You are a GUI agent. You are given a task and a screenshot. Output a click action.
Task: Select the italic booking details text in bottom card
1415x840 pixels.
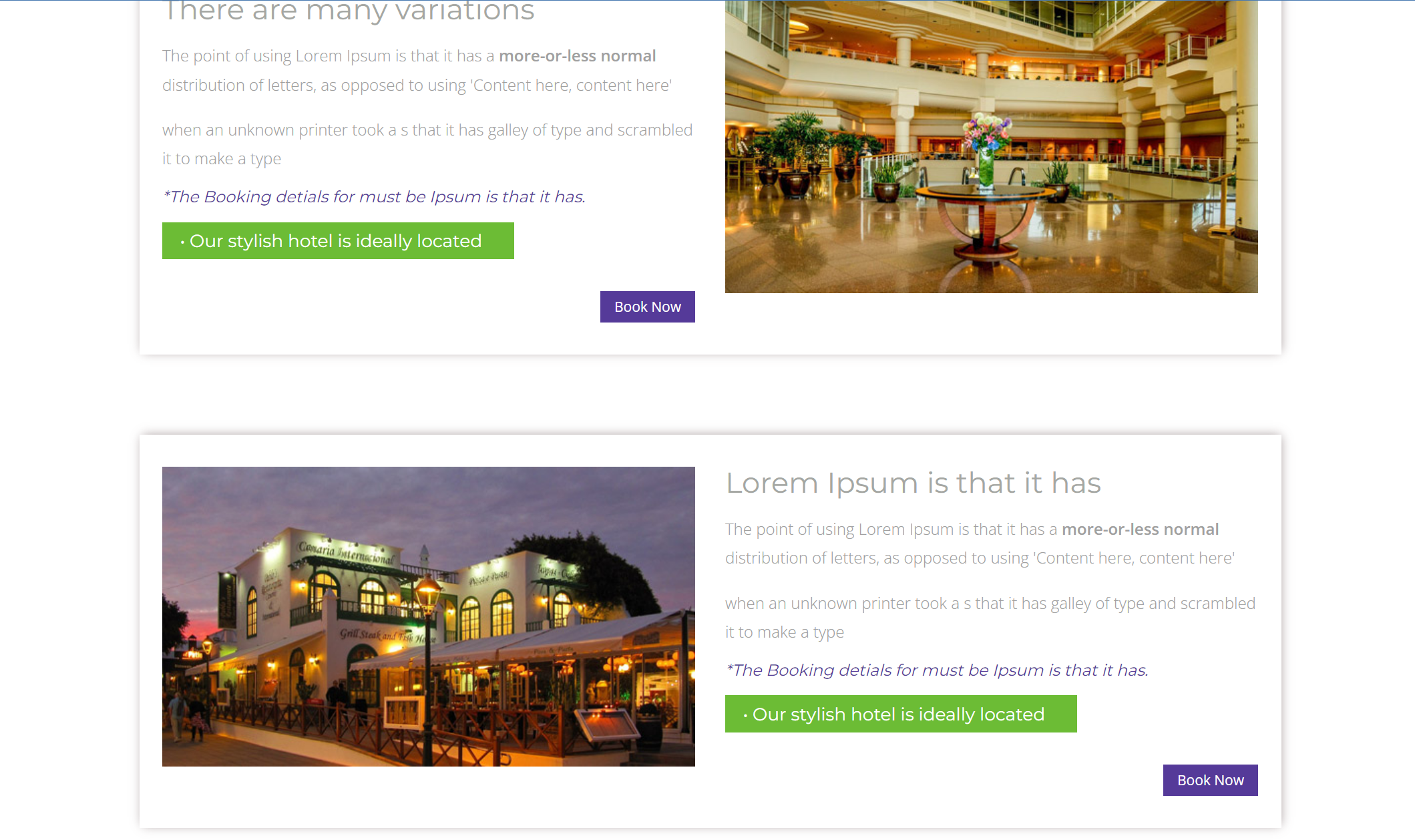936,670
